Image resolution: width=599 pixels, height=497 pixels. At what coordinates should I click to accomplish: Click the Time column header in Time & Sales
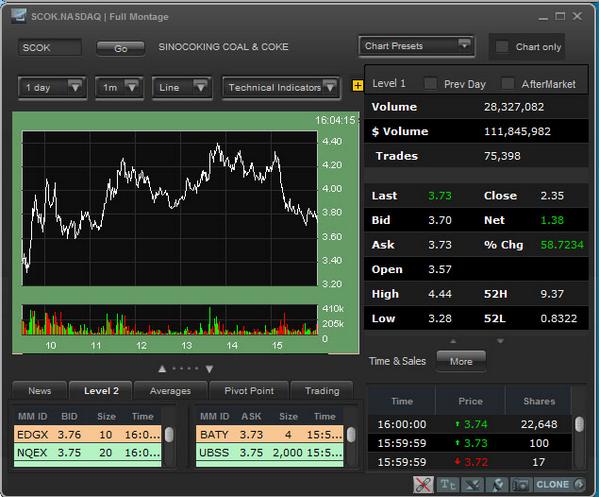coord(402,401)
